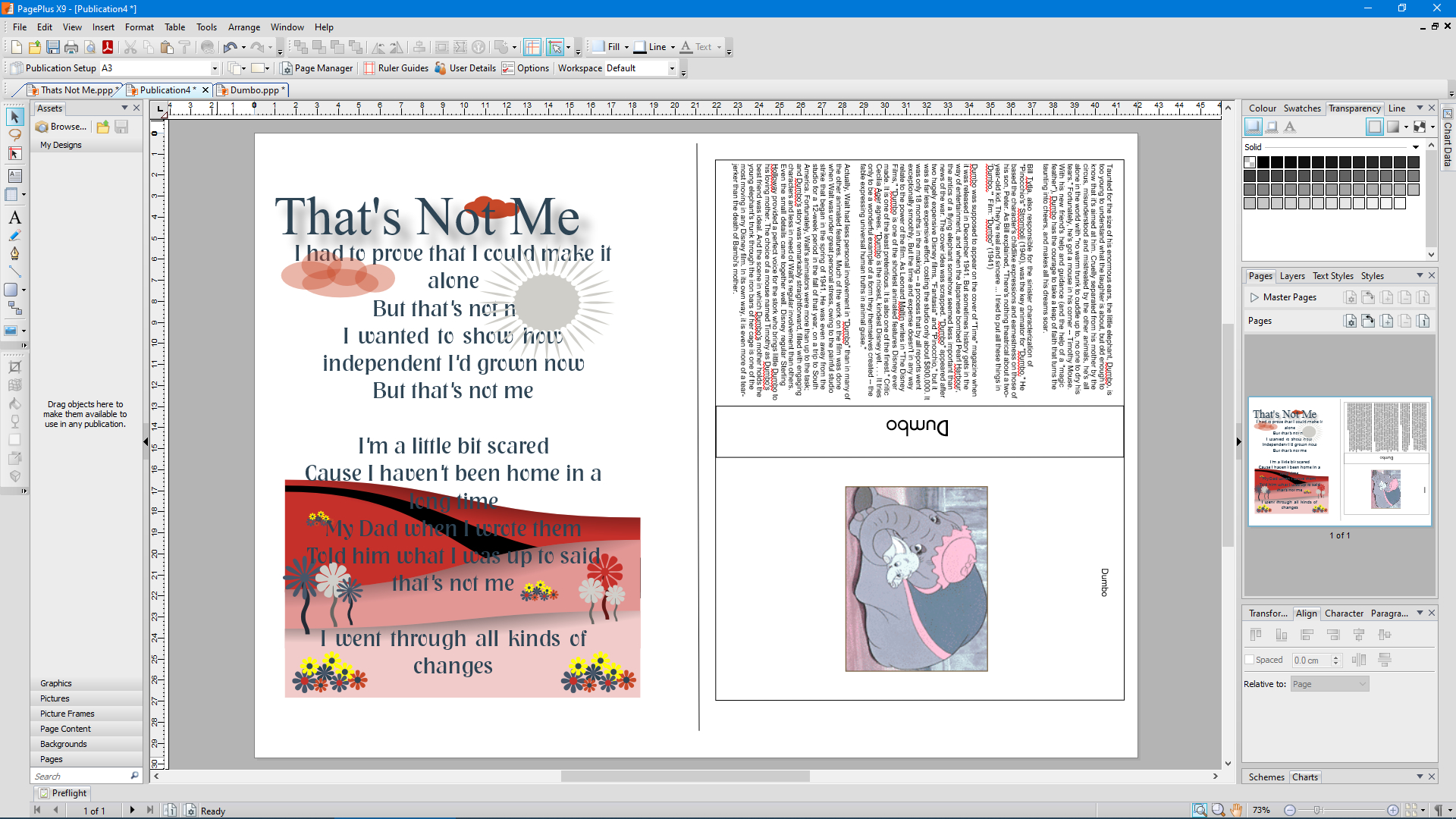Enable the Spaced checkbox
This screenshot has width=1456, height=819.
pos(1249,660)
